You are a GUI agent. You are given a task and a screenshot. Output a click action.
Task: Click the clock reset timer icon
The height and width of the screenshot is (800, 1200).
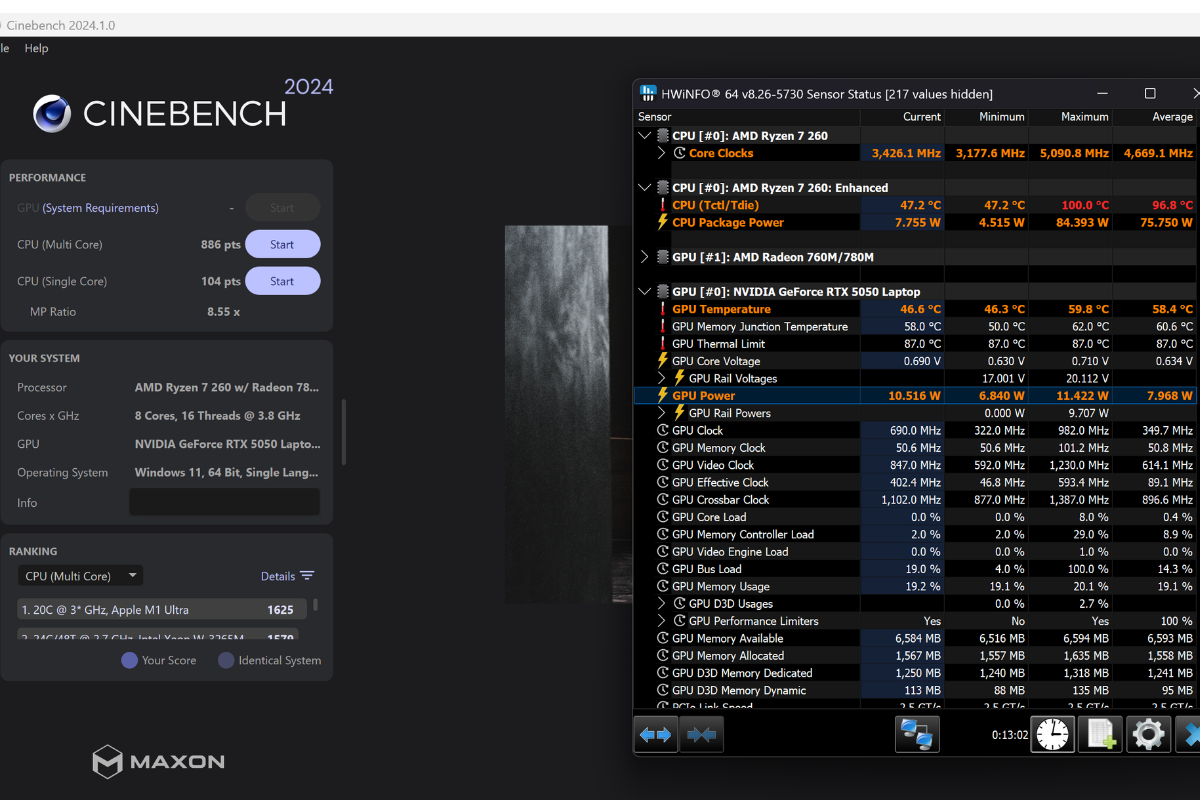pyautogui.click(x=1051, y=735)
